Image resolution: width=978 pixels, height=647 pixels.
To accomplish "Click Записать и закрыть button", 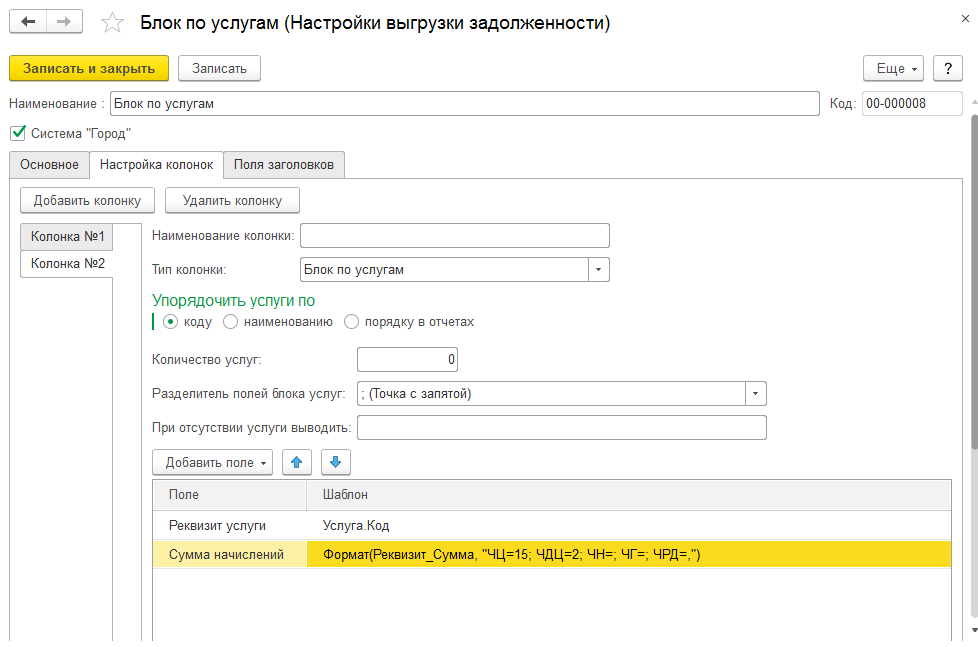I will pos(89,69).
